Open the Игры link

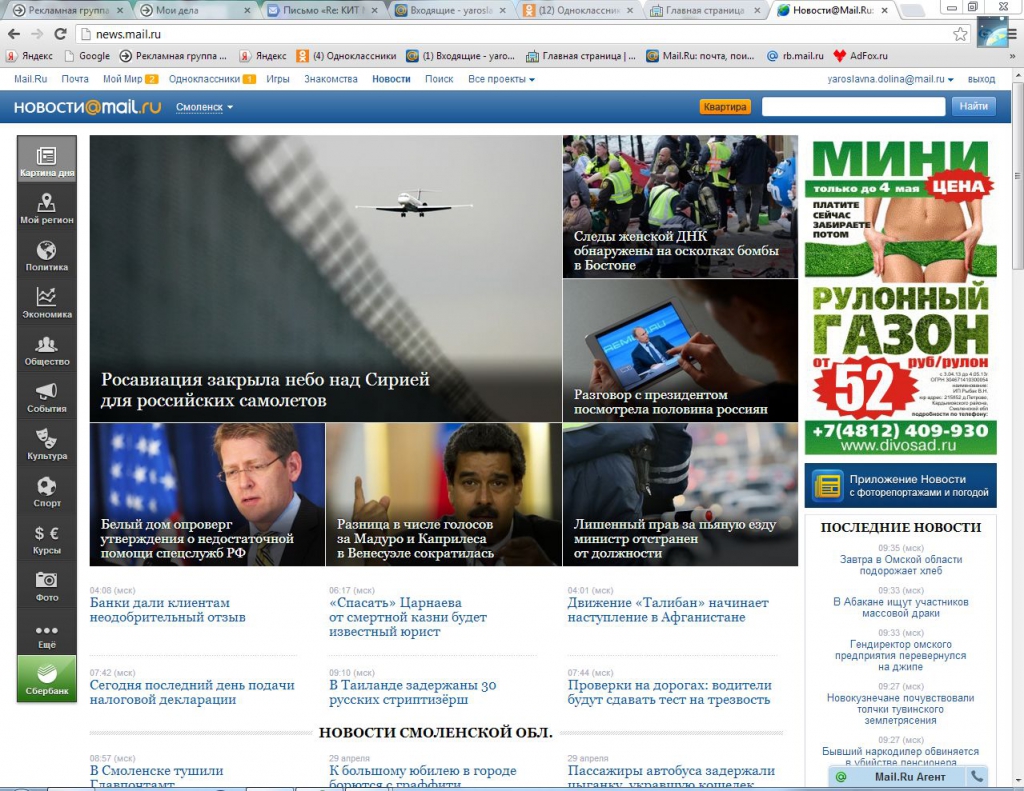click(278, 79)
